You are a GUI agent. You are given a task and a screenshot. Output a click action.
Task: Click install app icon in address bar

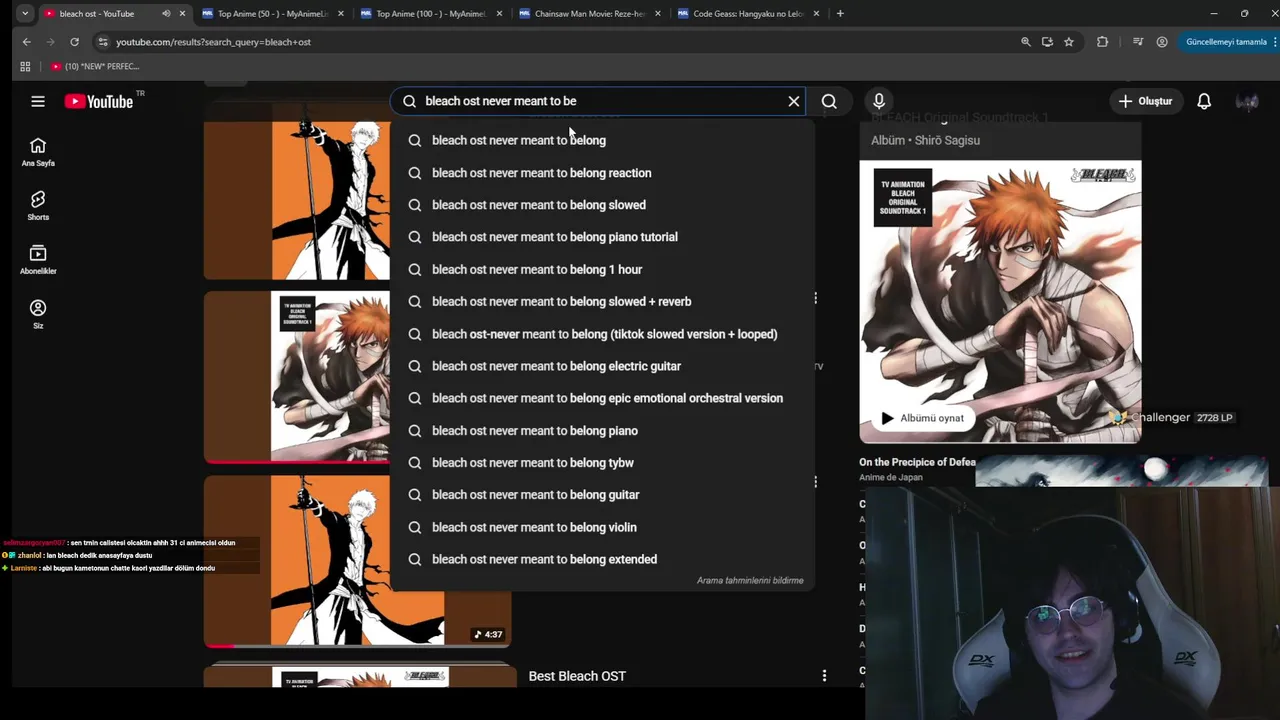point(1047,42)
